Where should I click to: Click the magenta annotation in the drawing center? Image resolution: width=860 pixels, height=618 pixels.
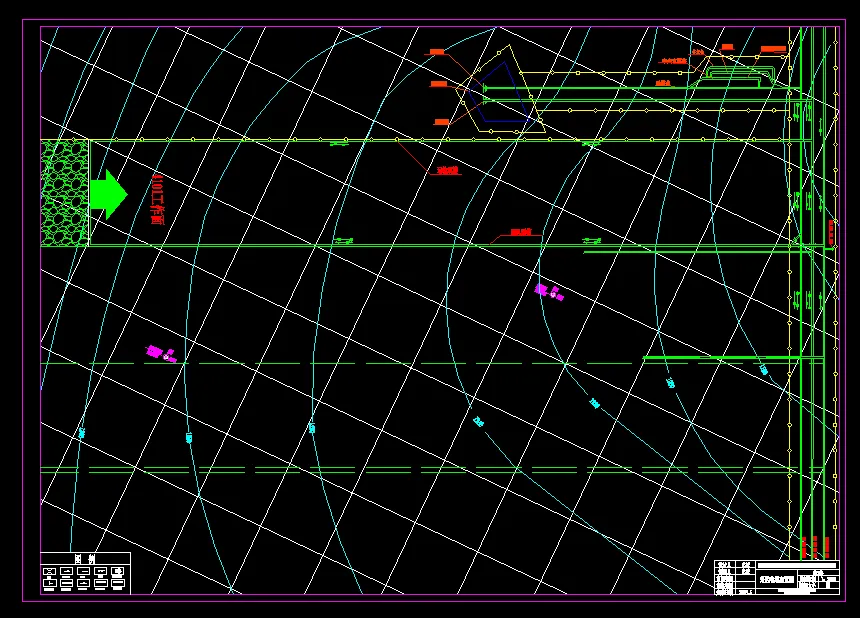[x=550, y=292]
